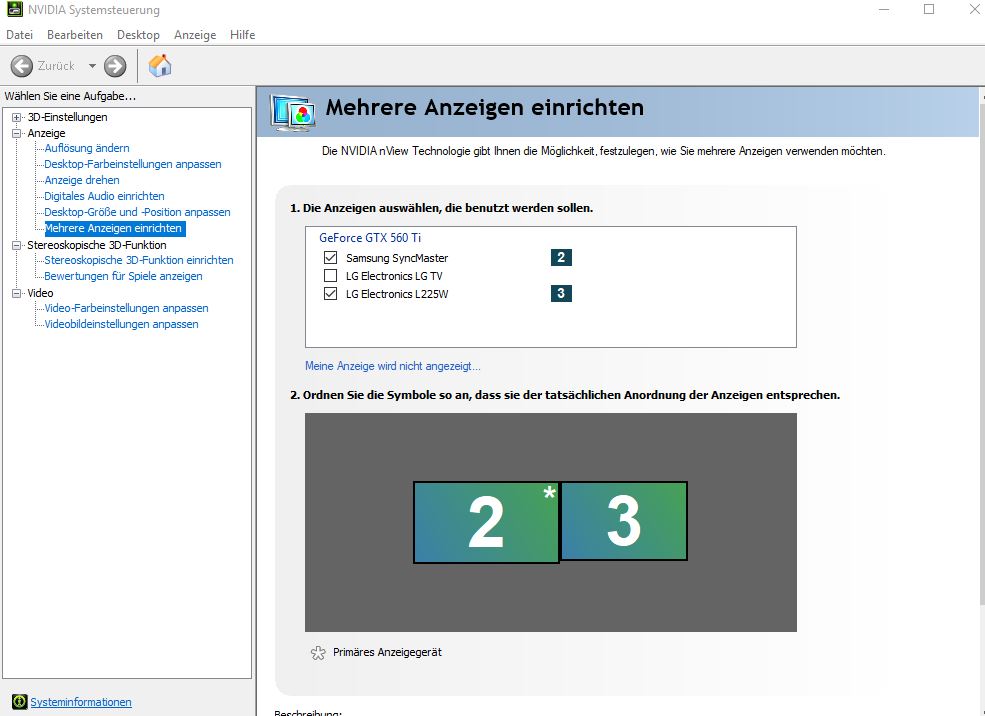Open Video-Farbeinstellungen anpassen
Screen dimensions: 985x716
click(x=126, y=308)
